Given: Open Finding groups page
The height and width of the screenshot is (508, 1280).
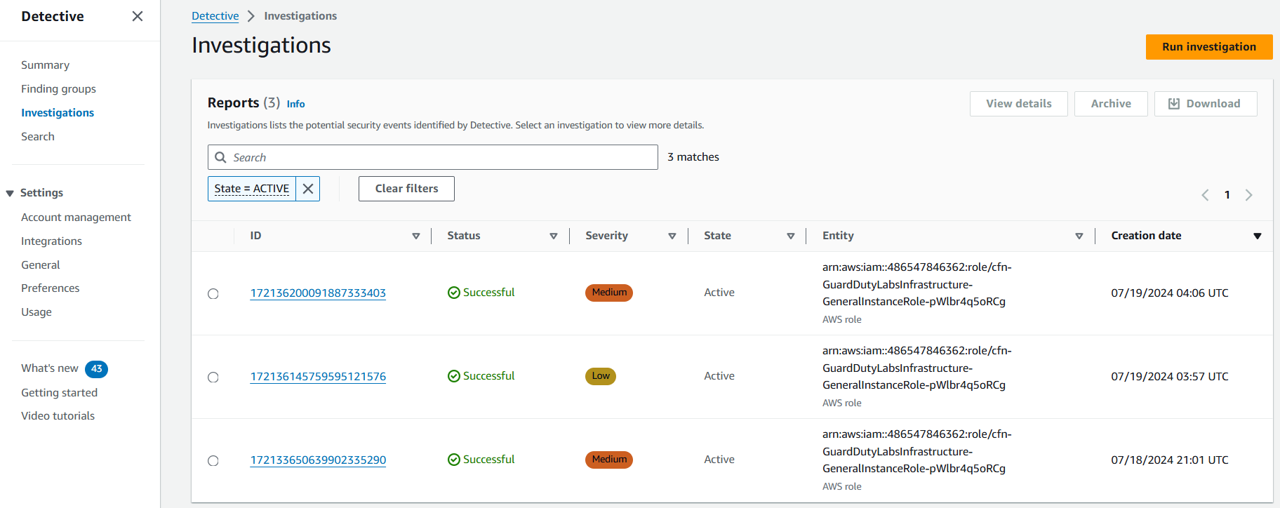Looking at the screenshot, I should tap(58, 89).
